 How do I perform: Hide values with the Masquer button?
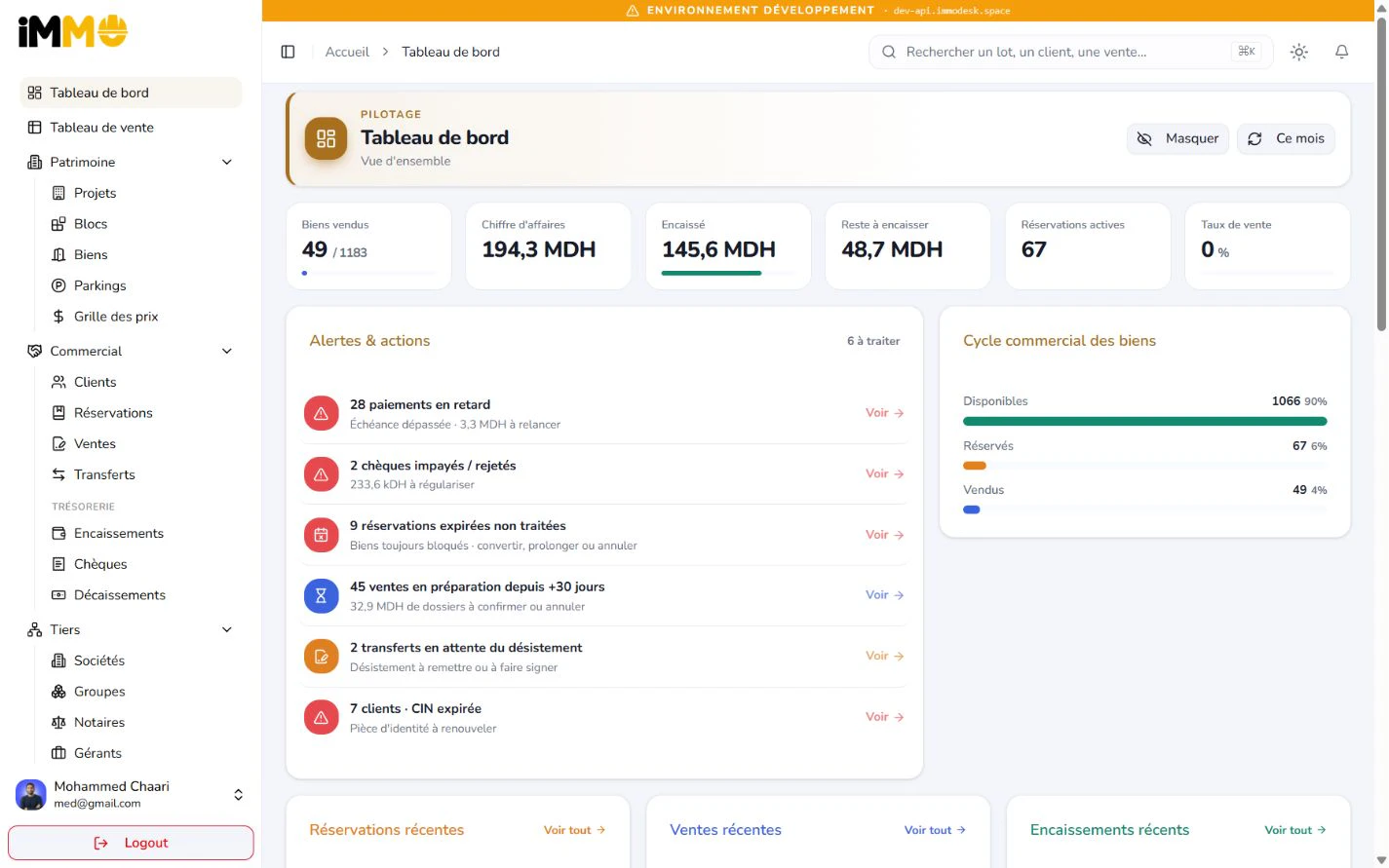pyautogui.click(x=1177, y=138)
